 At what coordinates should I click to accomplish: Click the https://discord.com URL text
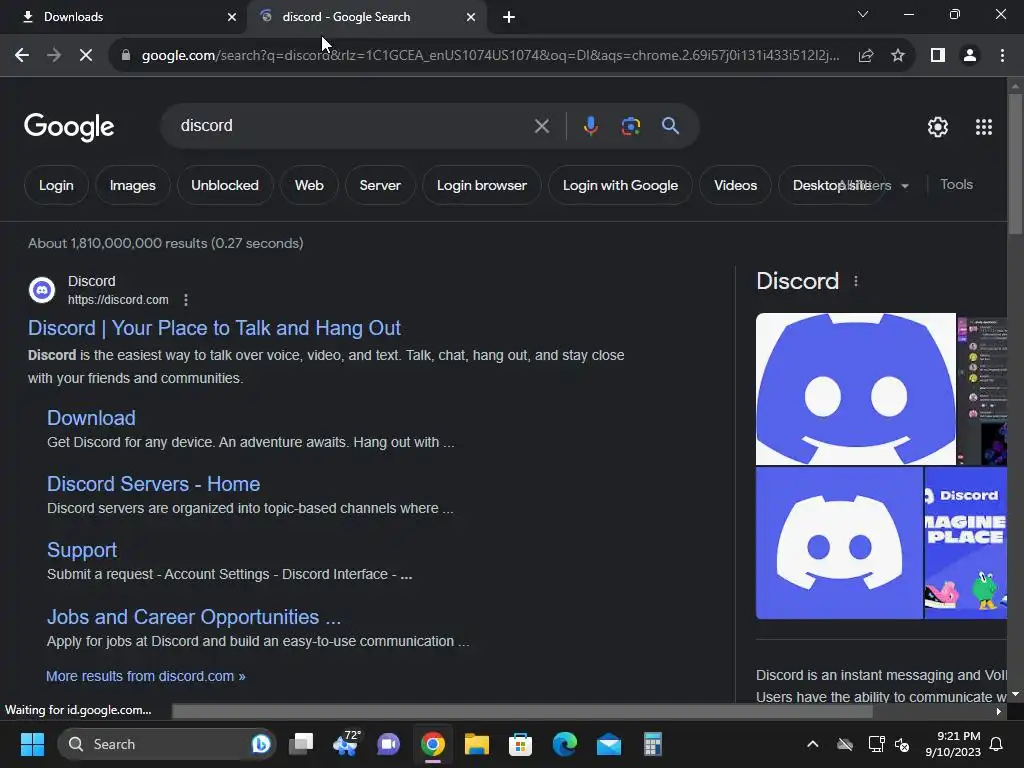[x=118, y=300]
